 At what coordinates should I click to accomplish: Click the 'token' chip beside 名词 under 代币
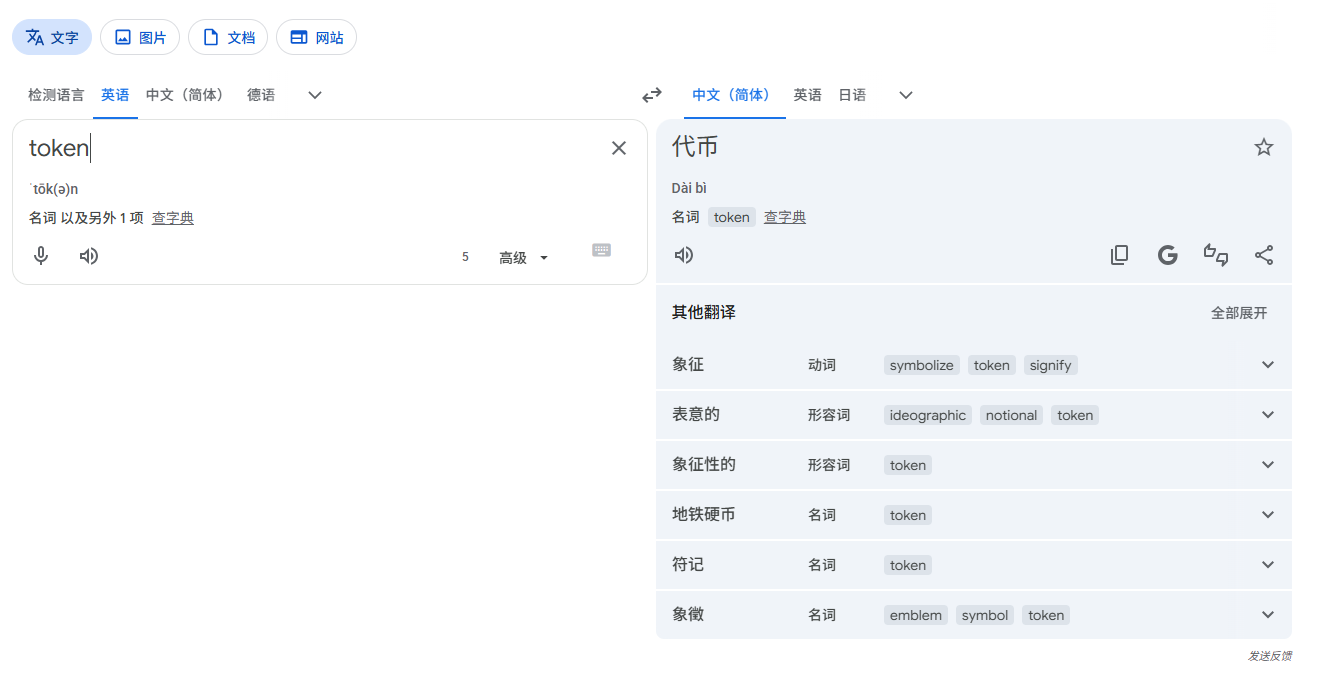[x=732, y=217]
